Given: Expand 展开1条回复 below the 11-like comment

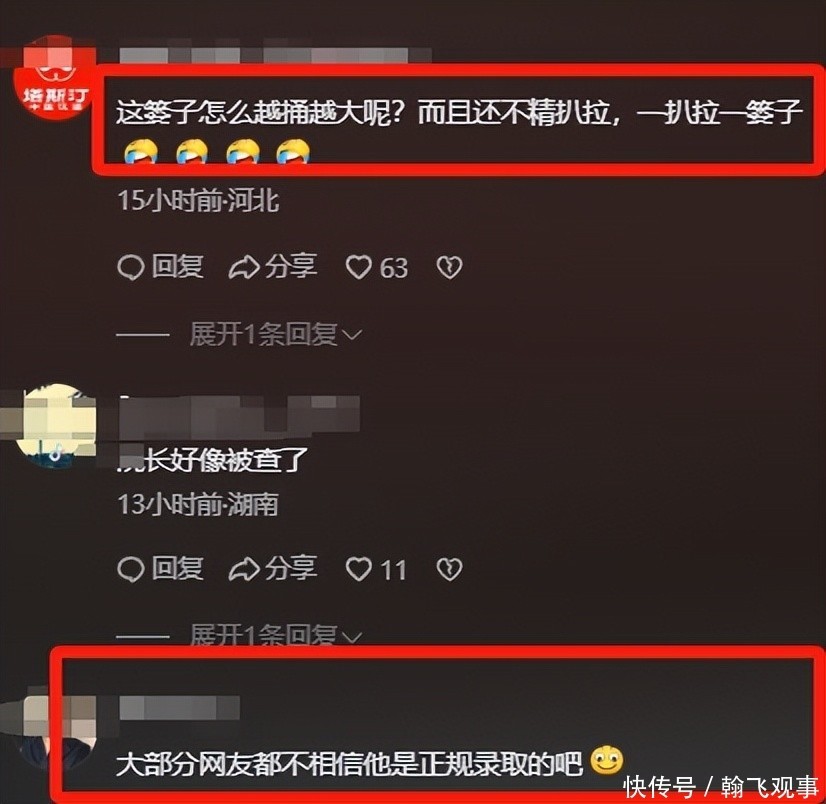Looking at the screenshot, I should (x=276, y=635).
